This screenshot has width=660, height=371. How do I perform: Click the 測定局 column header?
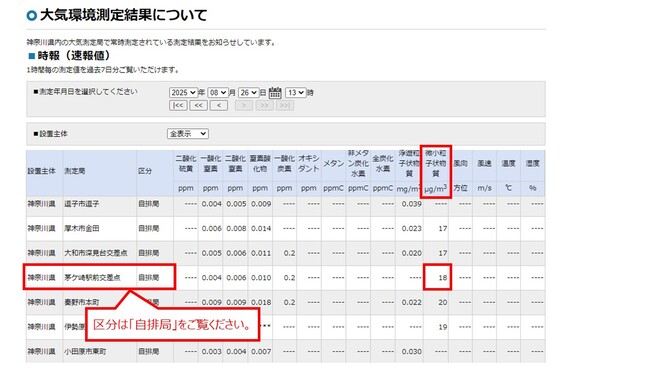tap(75, 171)
